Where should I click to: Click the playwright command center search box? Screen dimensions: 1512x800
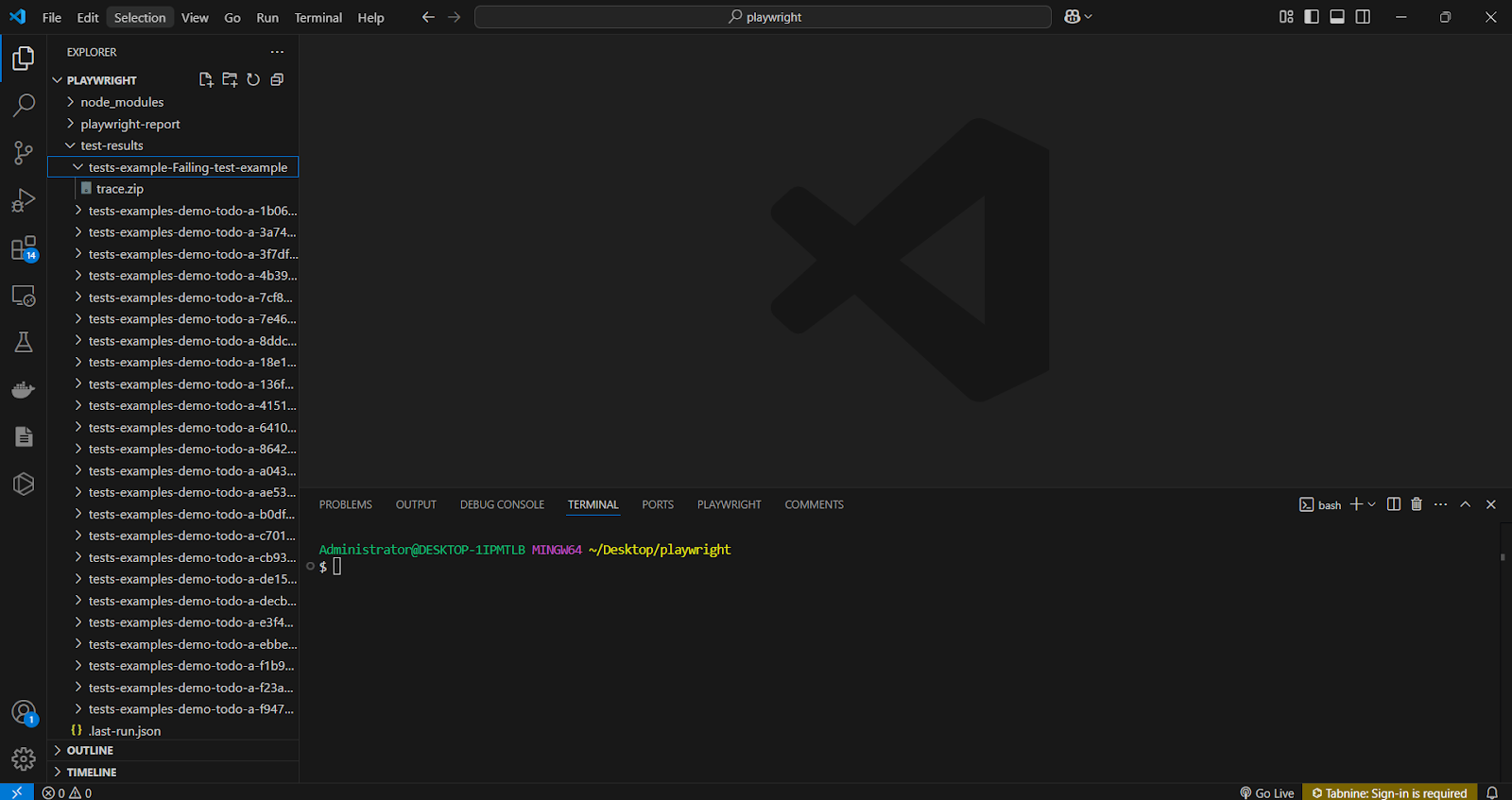[763, 17]
